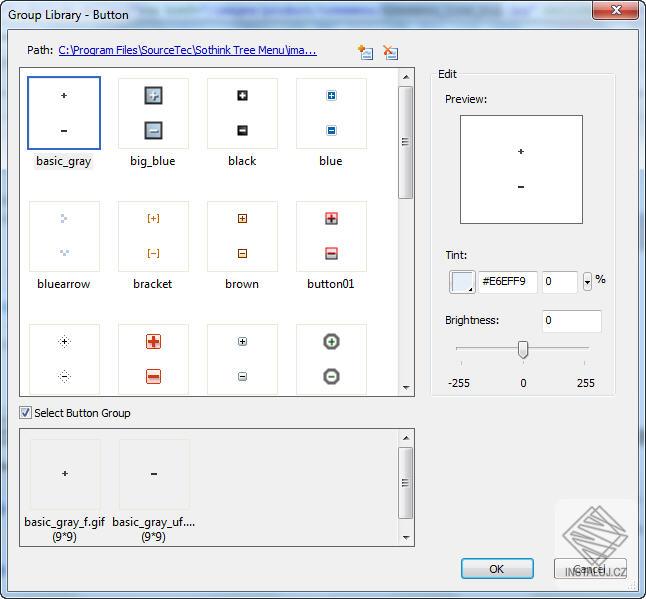Click the delete image group icon
This screenshot has height=599, width=646.
click(390, 52)
